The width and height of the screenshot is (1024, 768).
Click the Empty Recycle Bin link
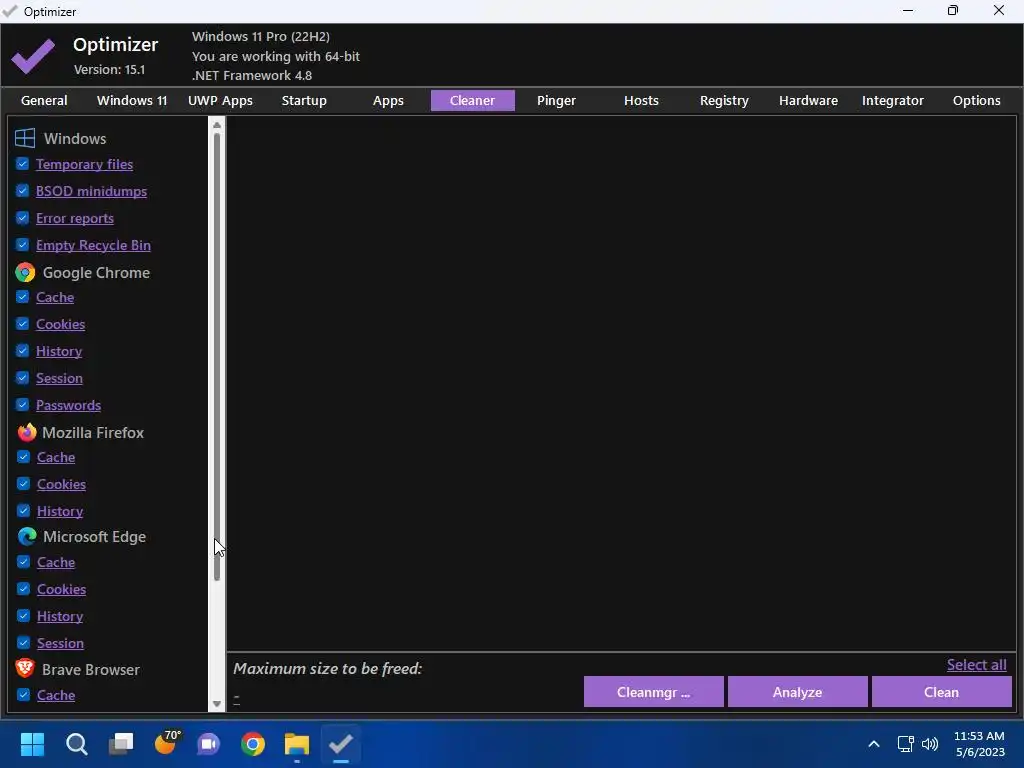[x=93, y=245]
